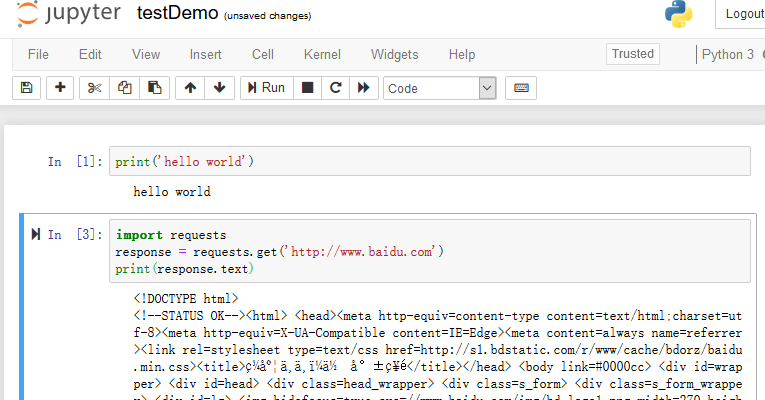
Task: Restart the kernel with circular arrow icon
Action: [336, 88]
